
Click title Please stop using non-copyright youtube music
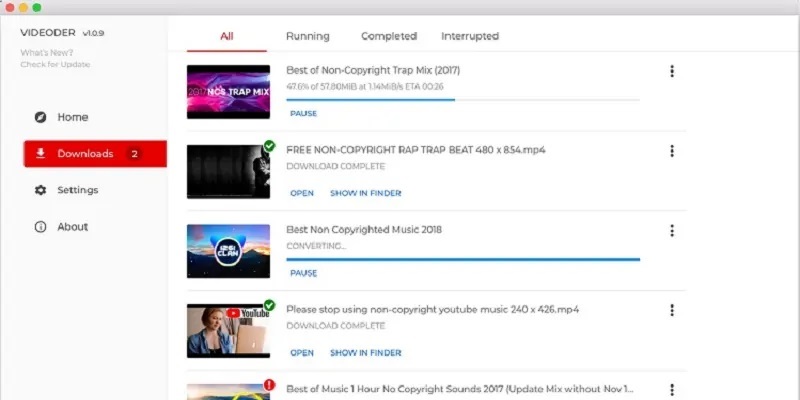[433, 310]
